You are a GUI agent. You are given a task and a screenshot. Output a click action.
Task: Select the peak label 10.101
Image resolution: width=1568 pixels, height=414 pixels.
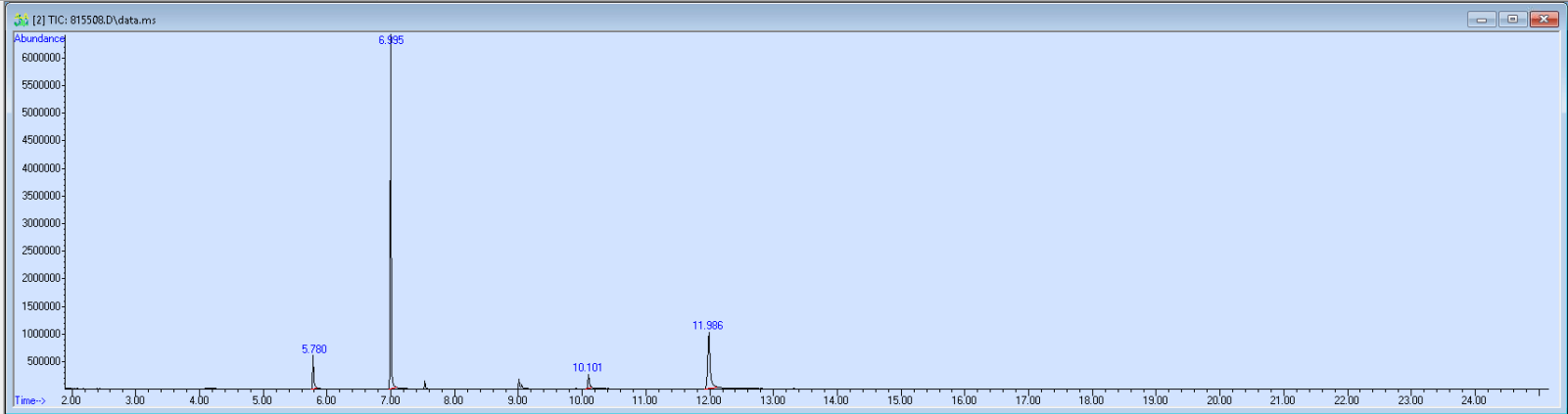coord(588,368)
